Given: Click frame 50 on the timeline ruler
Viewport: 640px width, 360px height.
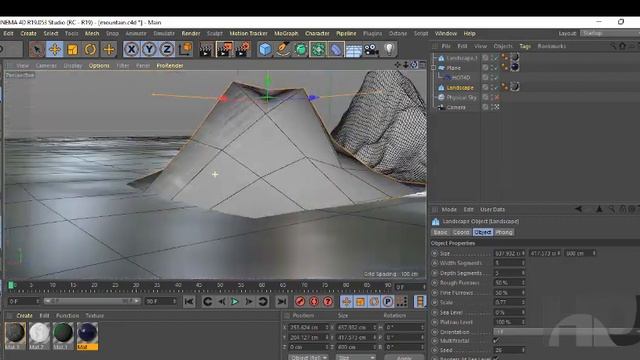Looking at the screenshot, I should [x=220, y=285].
